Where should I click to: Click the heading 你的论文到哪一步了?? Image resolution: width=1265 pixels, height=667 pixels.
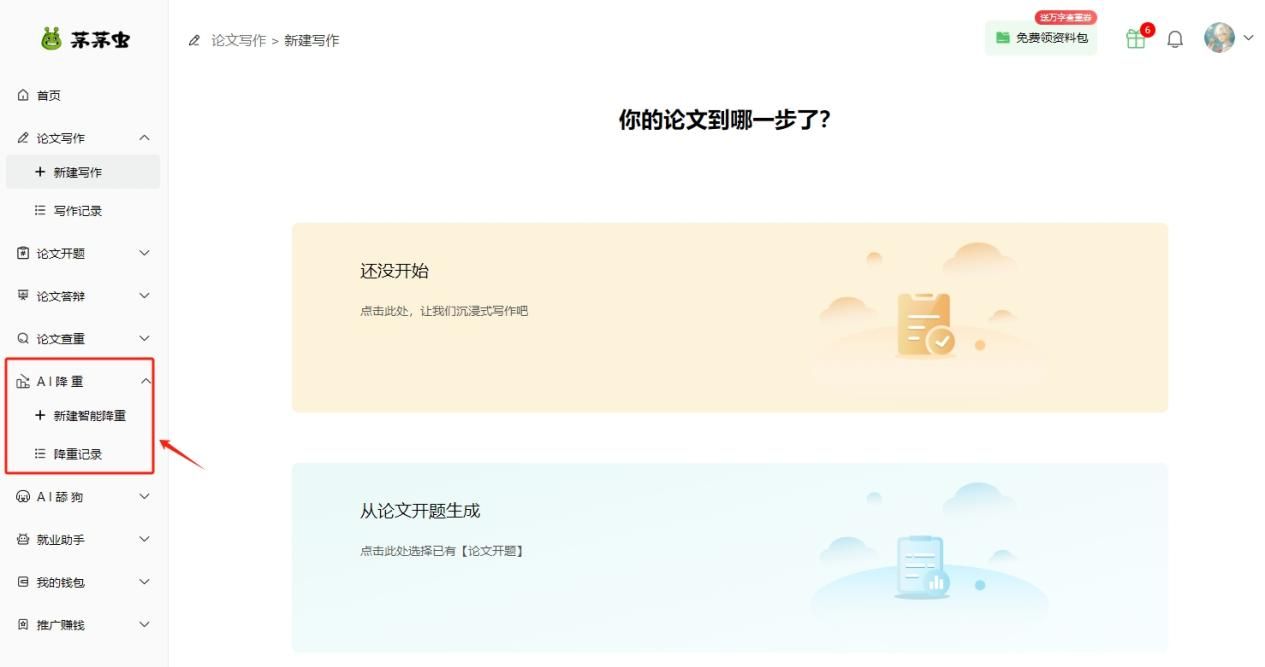coord(725,120)
